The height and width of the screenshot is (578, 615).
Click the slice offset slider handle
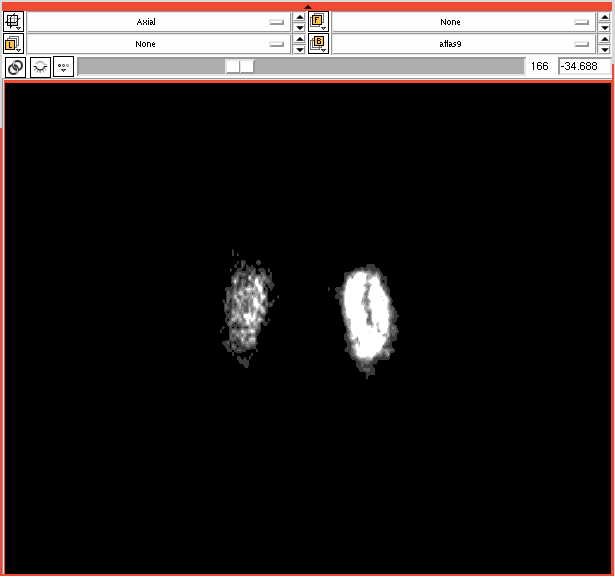coord(239,66)
